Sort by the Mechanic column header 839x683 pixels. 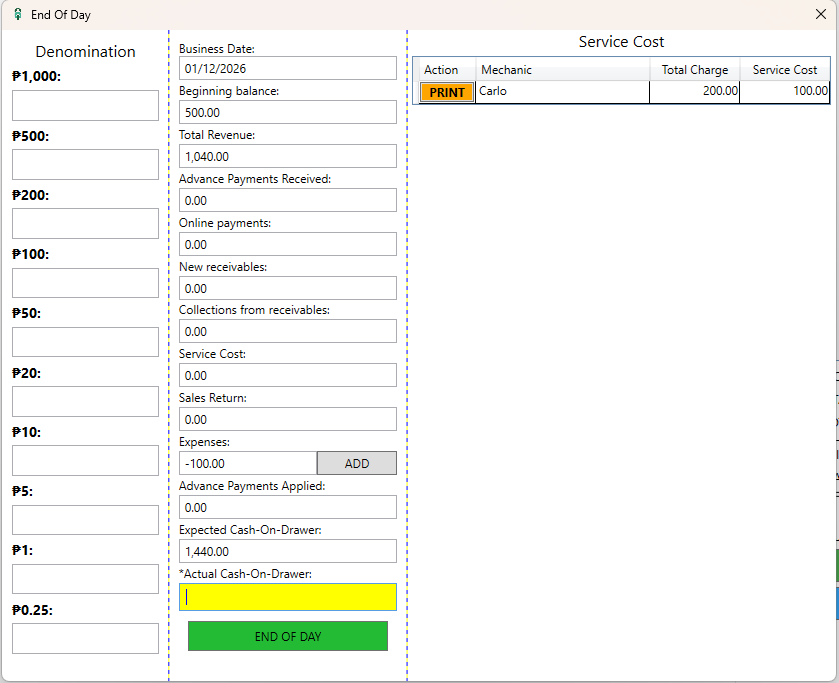click(562, 70)
